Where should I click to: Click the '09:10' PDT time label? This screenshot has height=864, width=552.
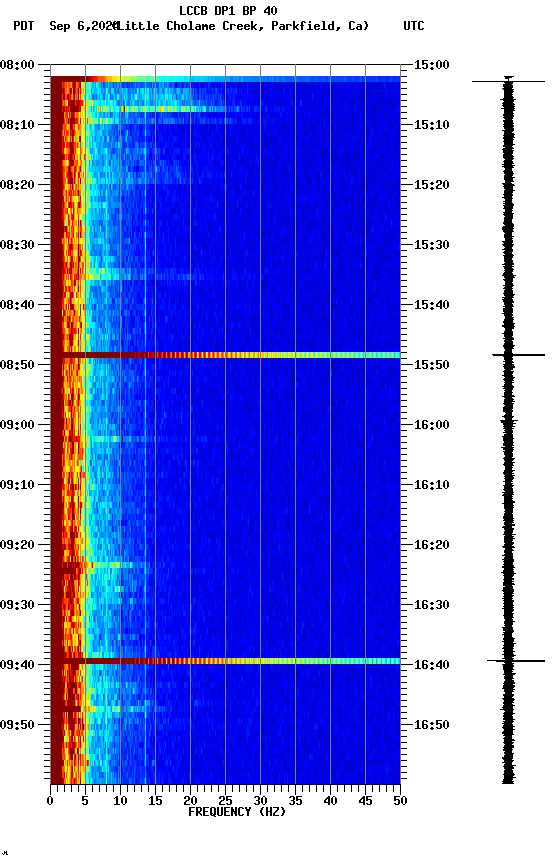click(x=17, y=485)
